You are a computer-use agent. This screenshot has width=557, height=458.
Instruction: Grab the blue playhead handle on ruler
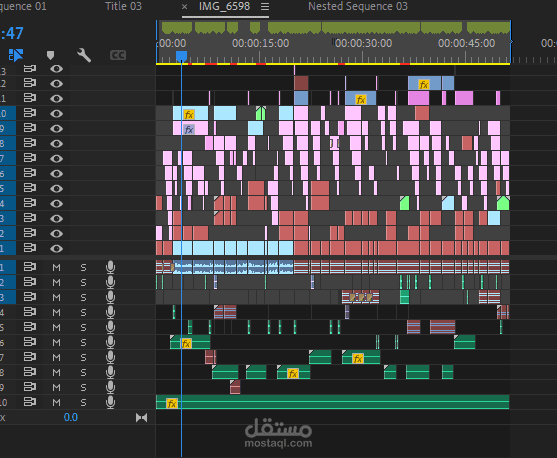click(x=182, y=56)
